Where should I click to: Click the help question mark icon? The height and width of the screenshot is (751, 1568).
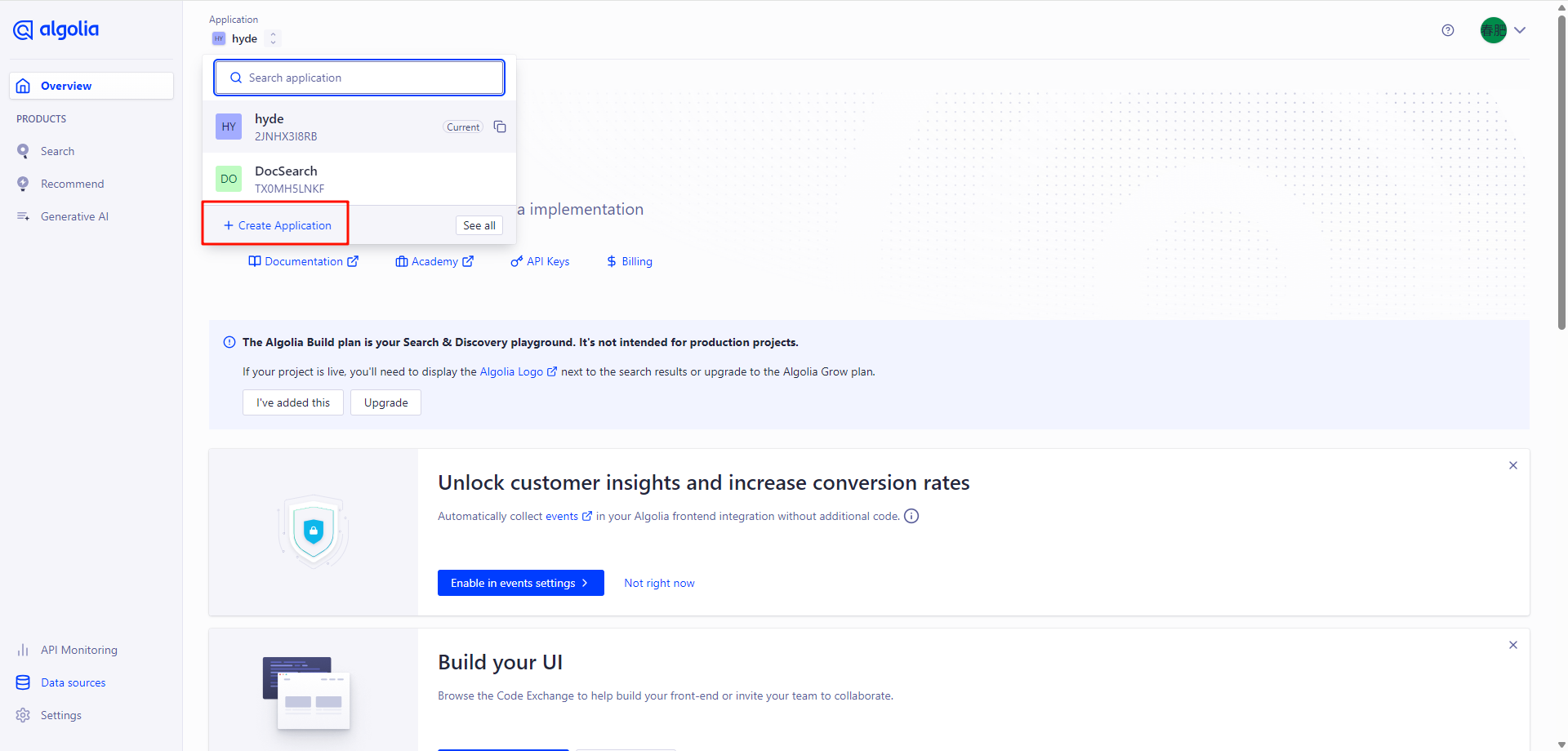[1448, 30]
